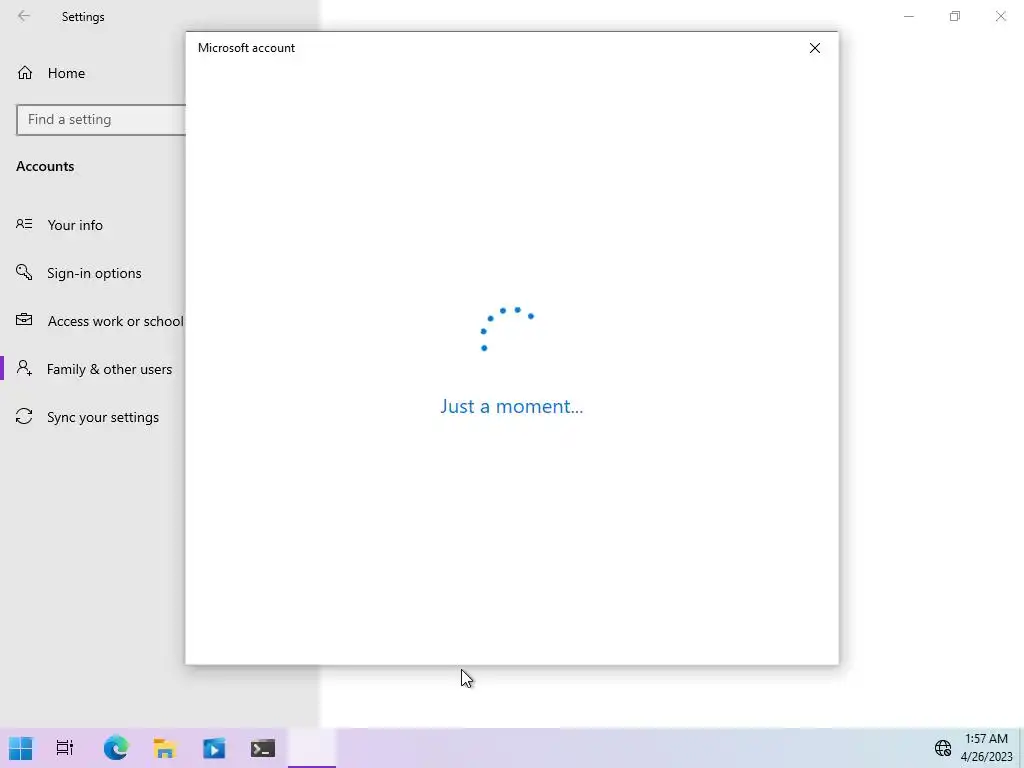Click the Sign-in options key icon

point(24,272)
